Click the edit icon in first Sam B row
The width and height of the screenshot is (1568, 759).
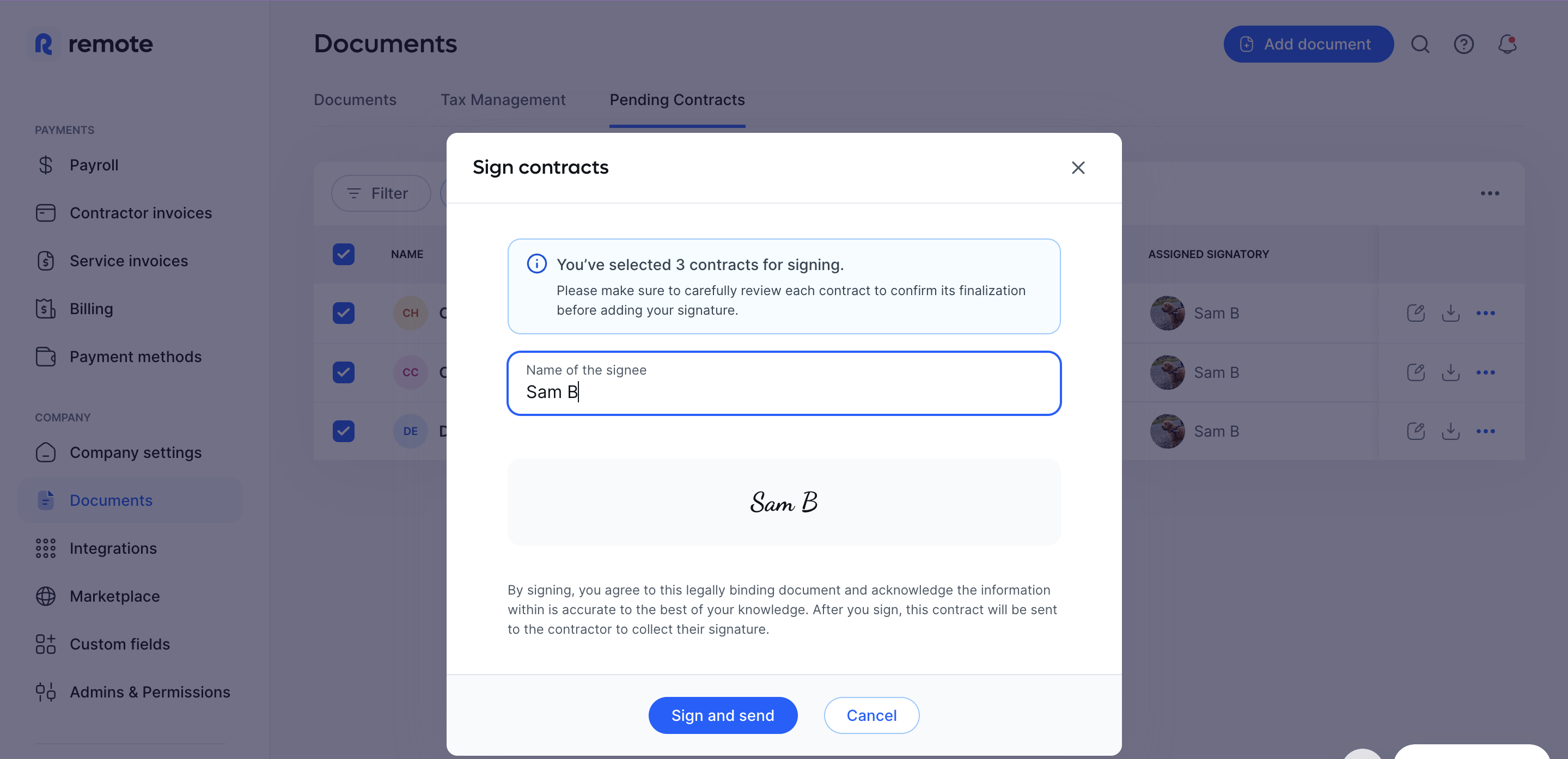[x=1416, y=313]
